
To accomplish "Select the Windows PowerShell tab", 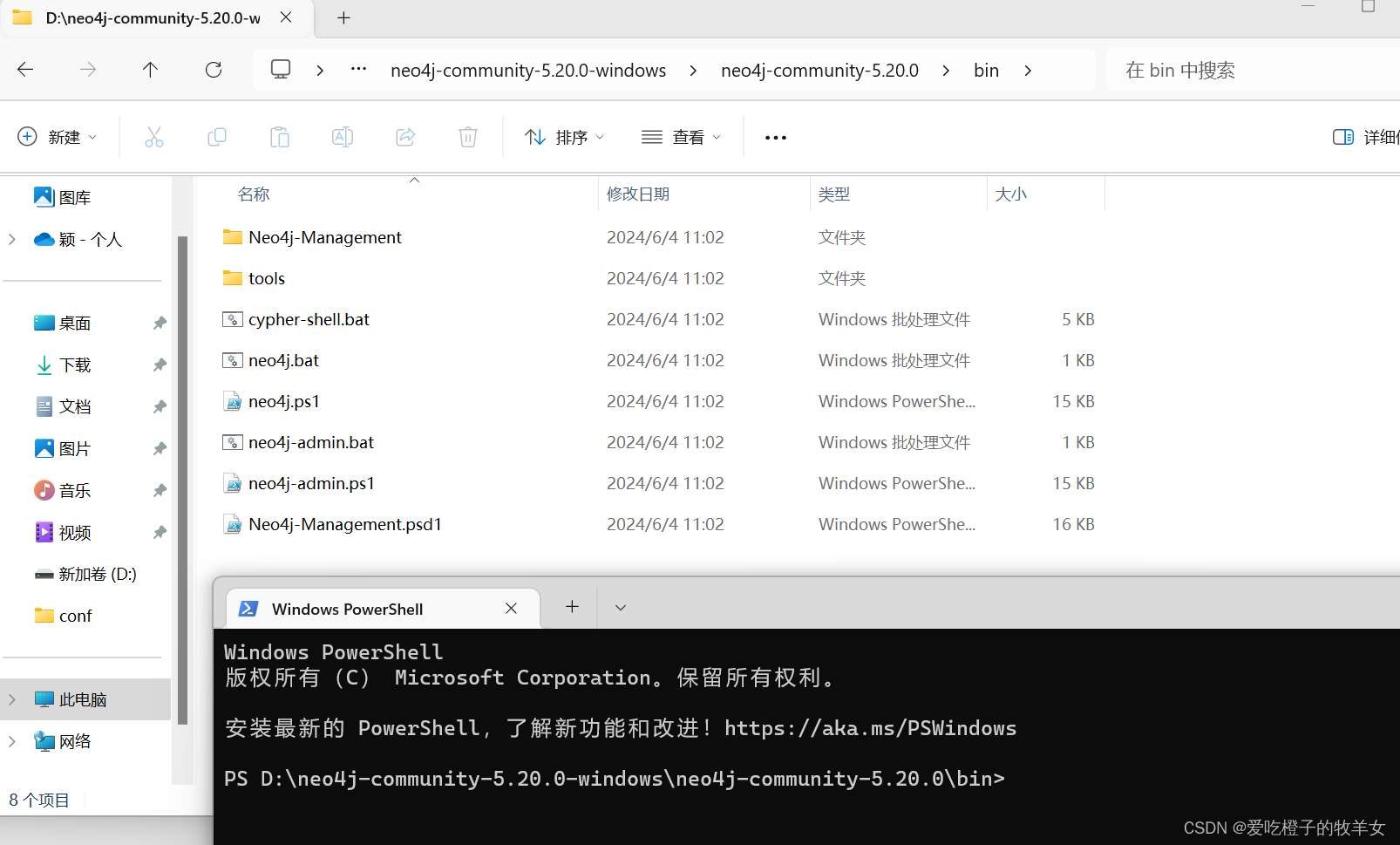I will tap(384, 609).
